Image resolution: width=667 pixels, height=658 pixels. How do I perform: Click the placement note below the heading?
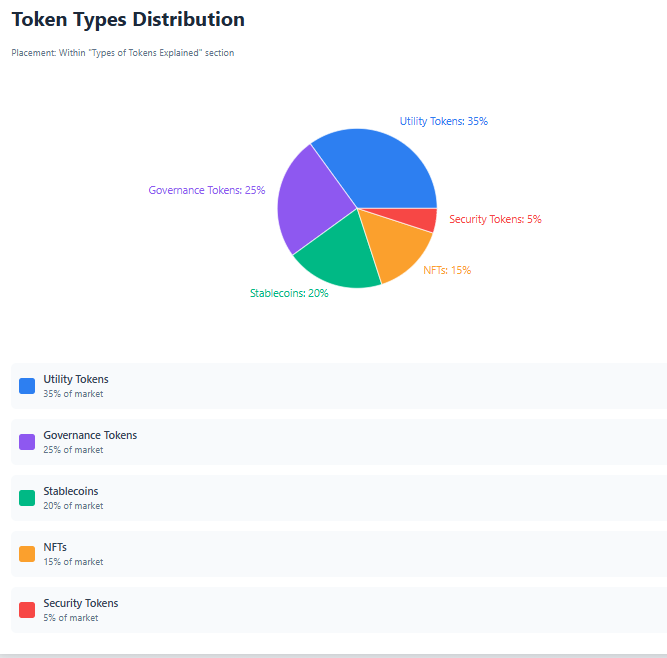[x=122, y=53]
